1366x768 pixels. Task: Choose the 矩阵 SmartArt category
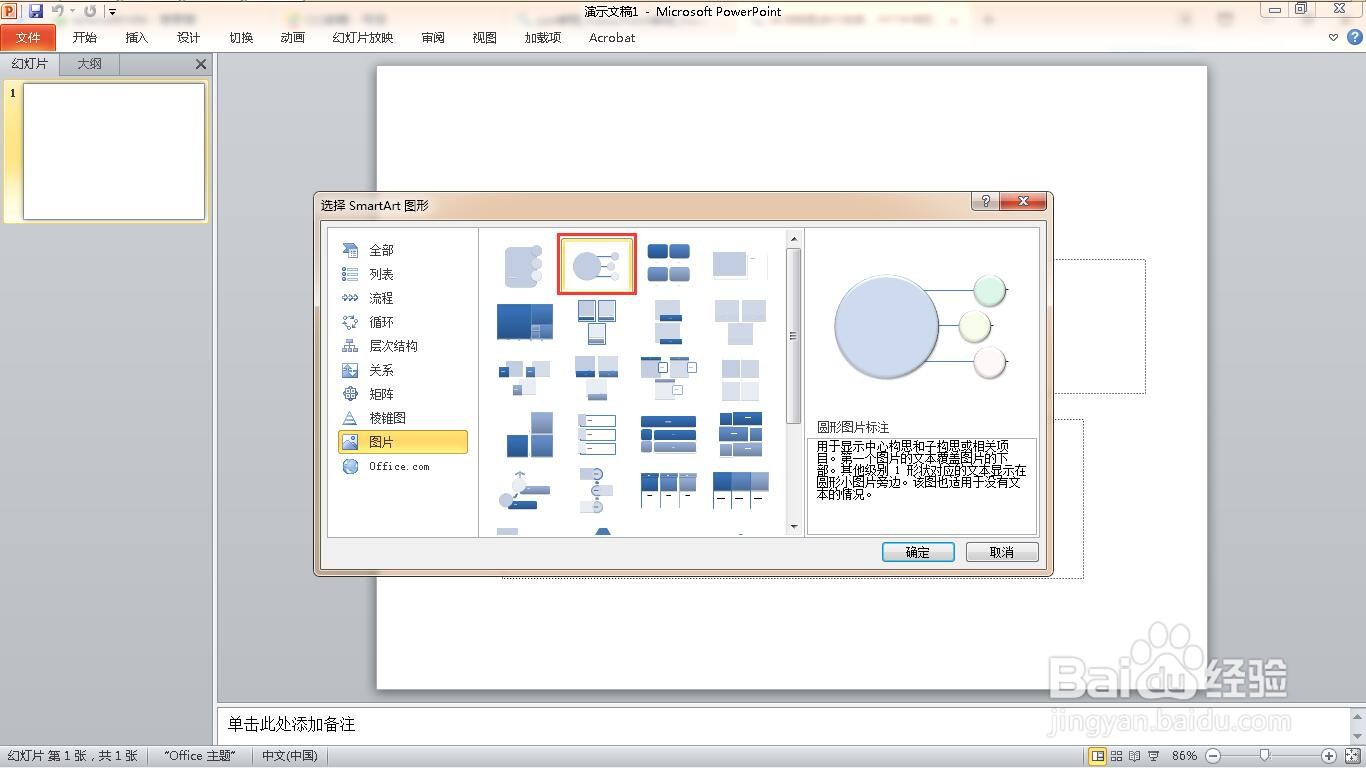(x=402, y=394)
